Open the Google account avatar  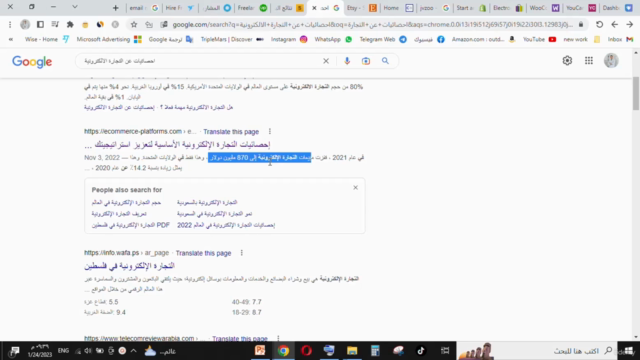[611, 60]
